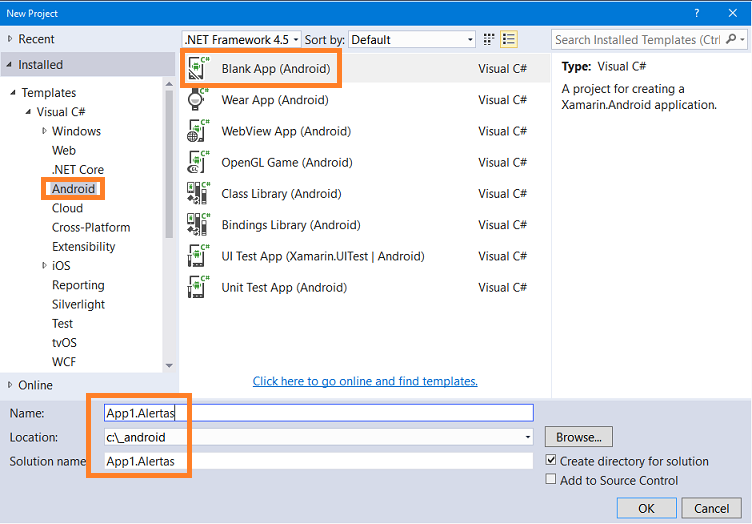Screen dimensions: 752x524
Task: Switch to medium icons list view
Action: tap(508, 39)
